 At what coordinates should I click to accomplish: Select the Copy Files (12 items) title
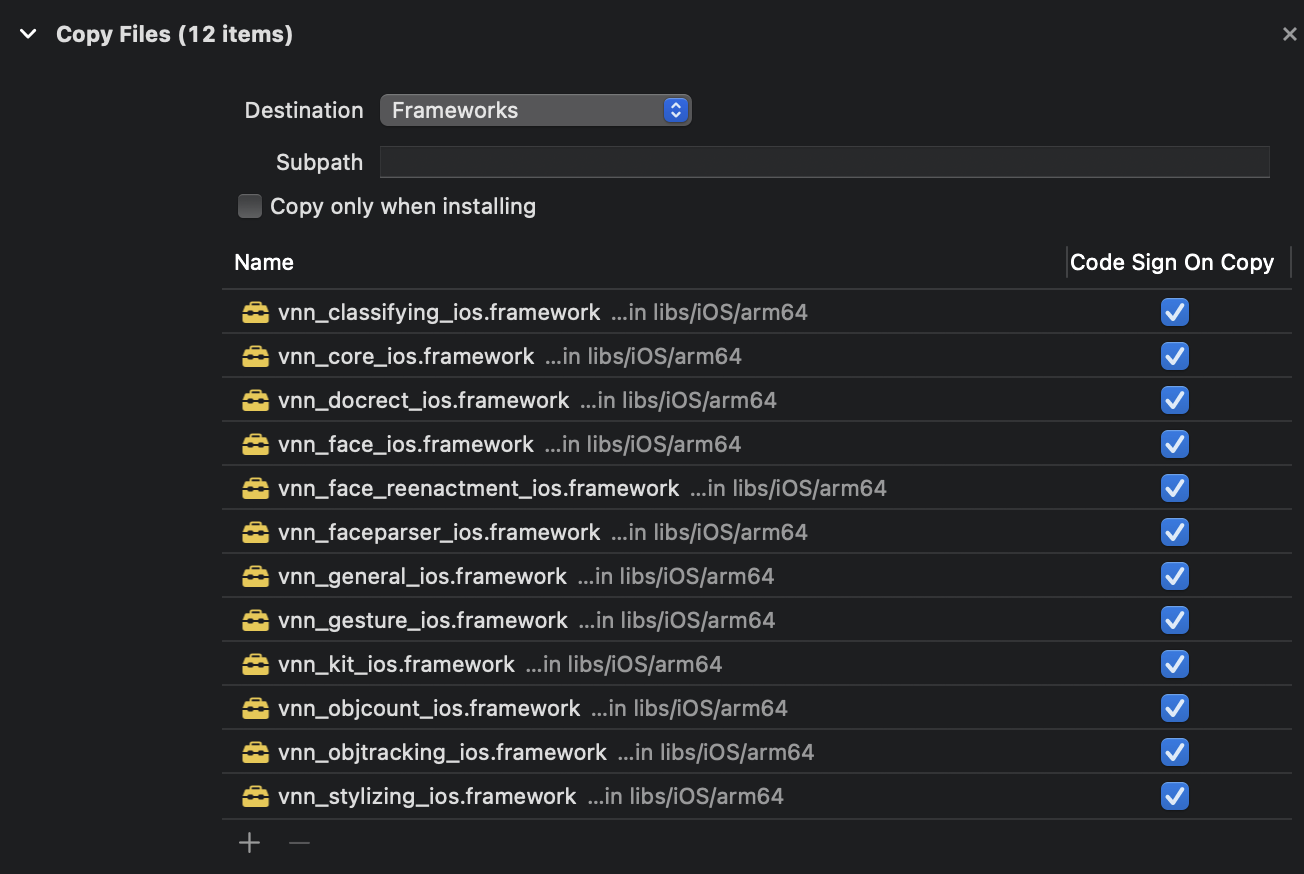point(174,34)
